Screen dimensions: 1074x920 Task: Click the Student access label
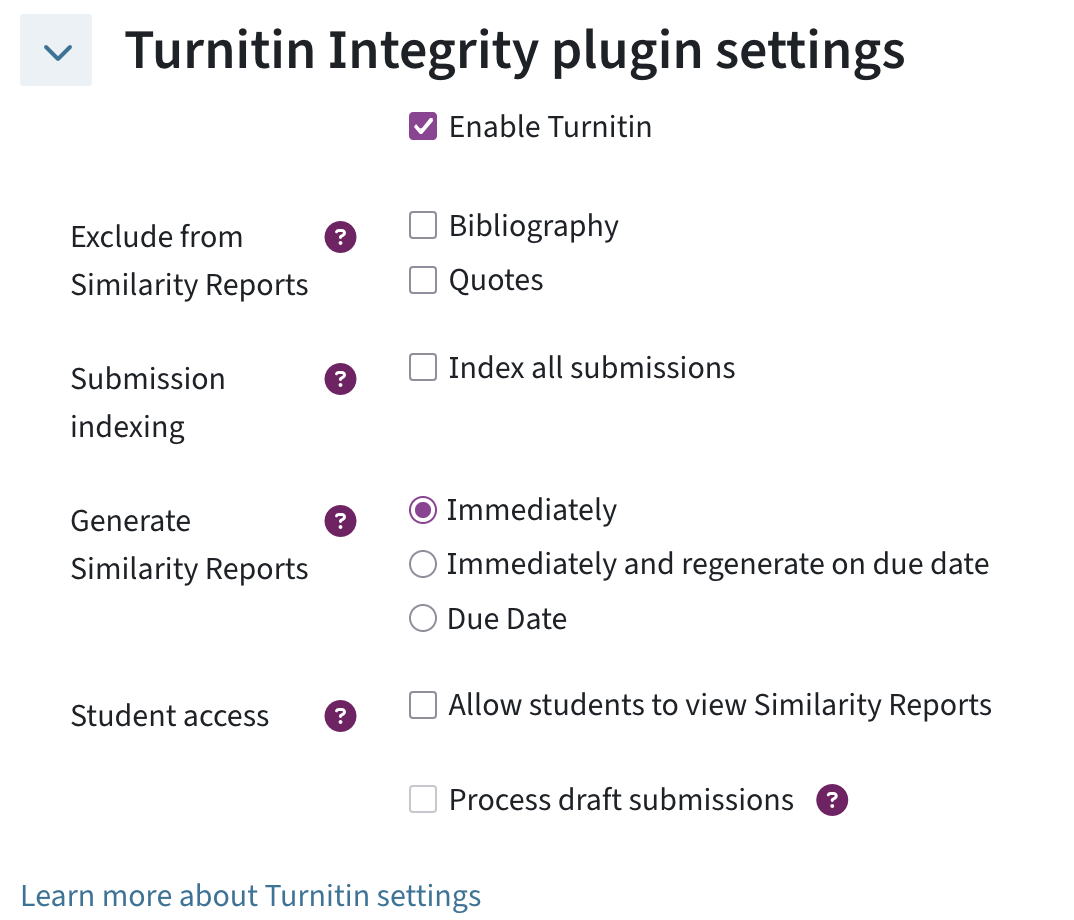pyautogui.click(x=169, y=716)
